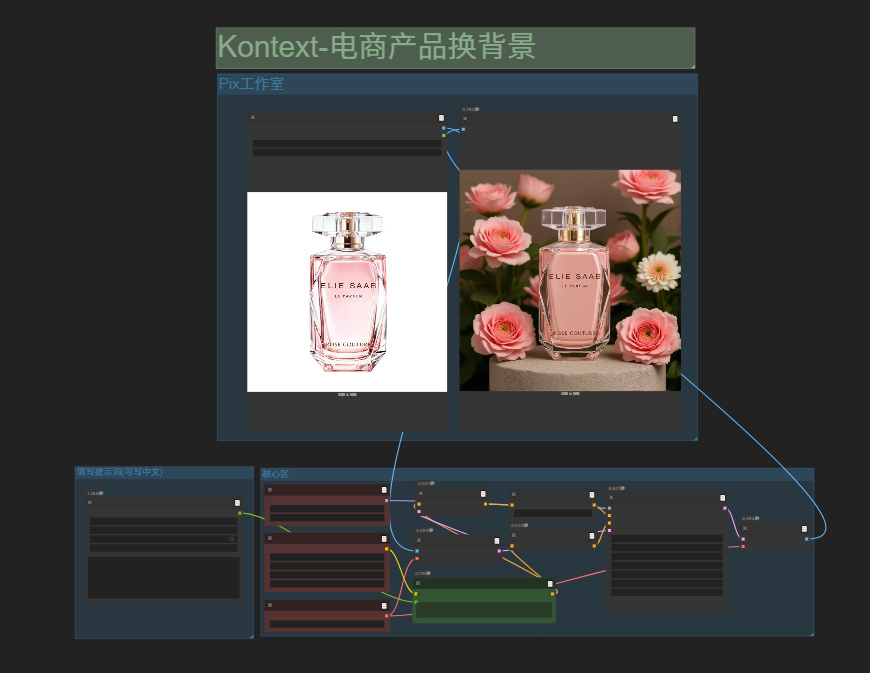Click the document icon on the rightmost small node in 核心区
The width and height of the screenshot is (870, 673).
[804, 529]
